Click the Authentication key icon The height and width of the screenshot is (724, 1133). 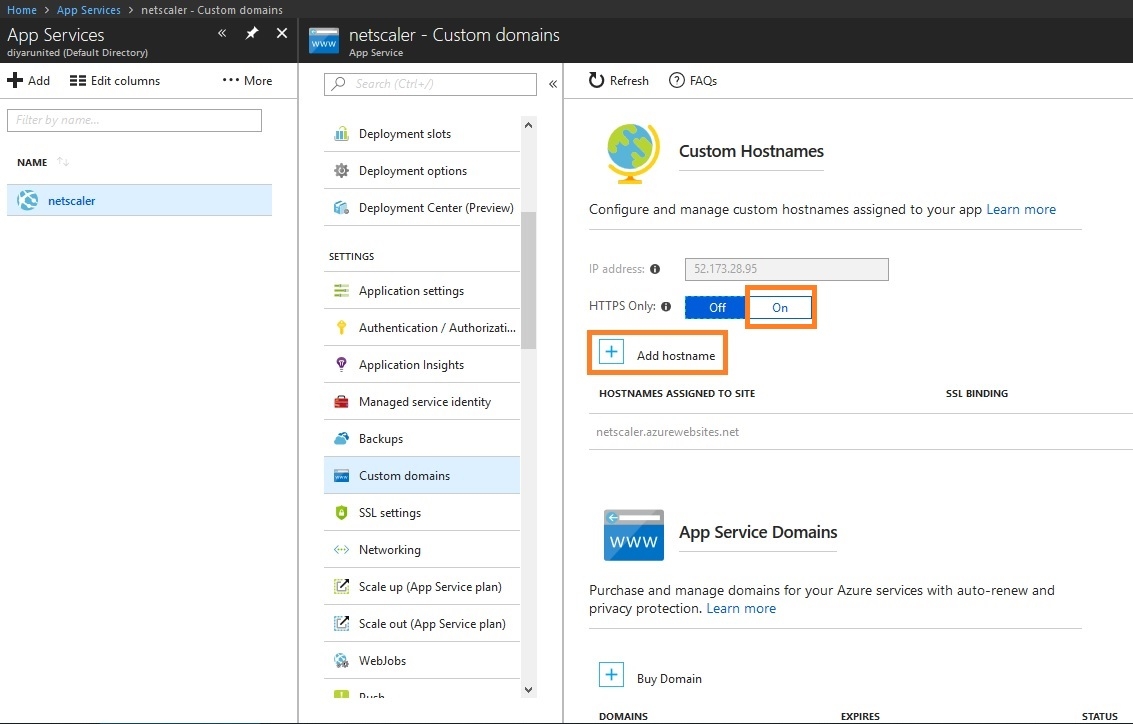pyautogui.click(x=341, y=327)
